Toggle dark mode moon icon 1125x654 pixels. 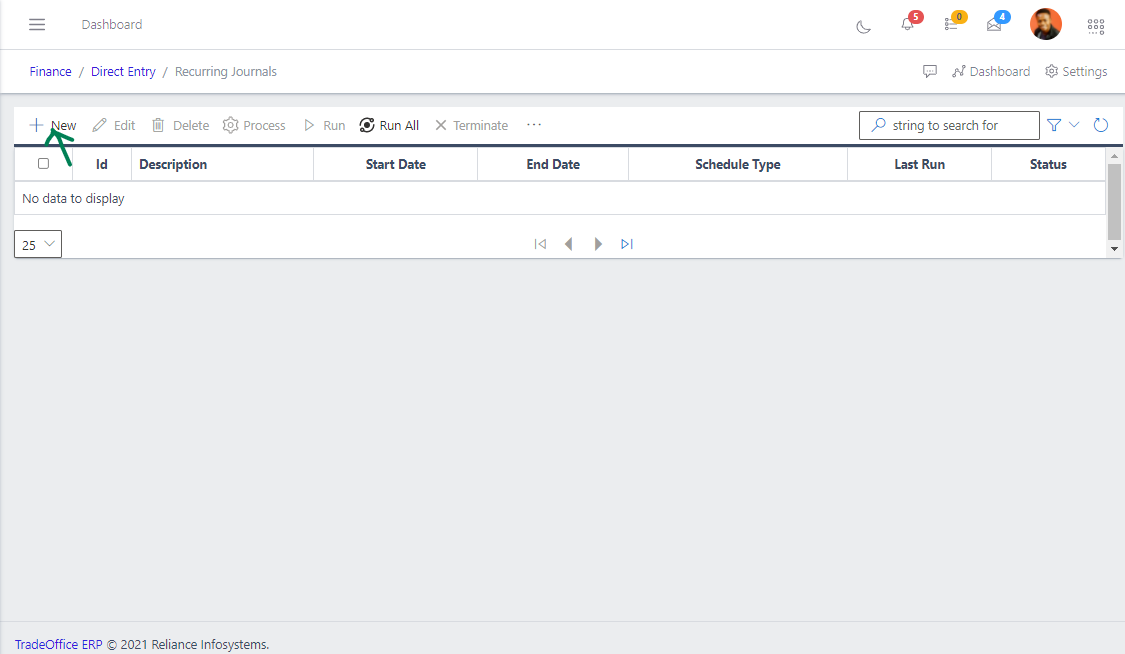(x=863, y=26)
